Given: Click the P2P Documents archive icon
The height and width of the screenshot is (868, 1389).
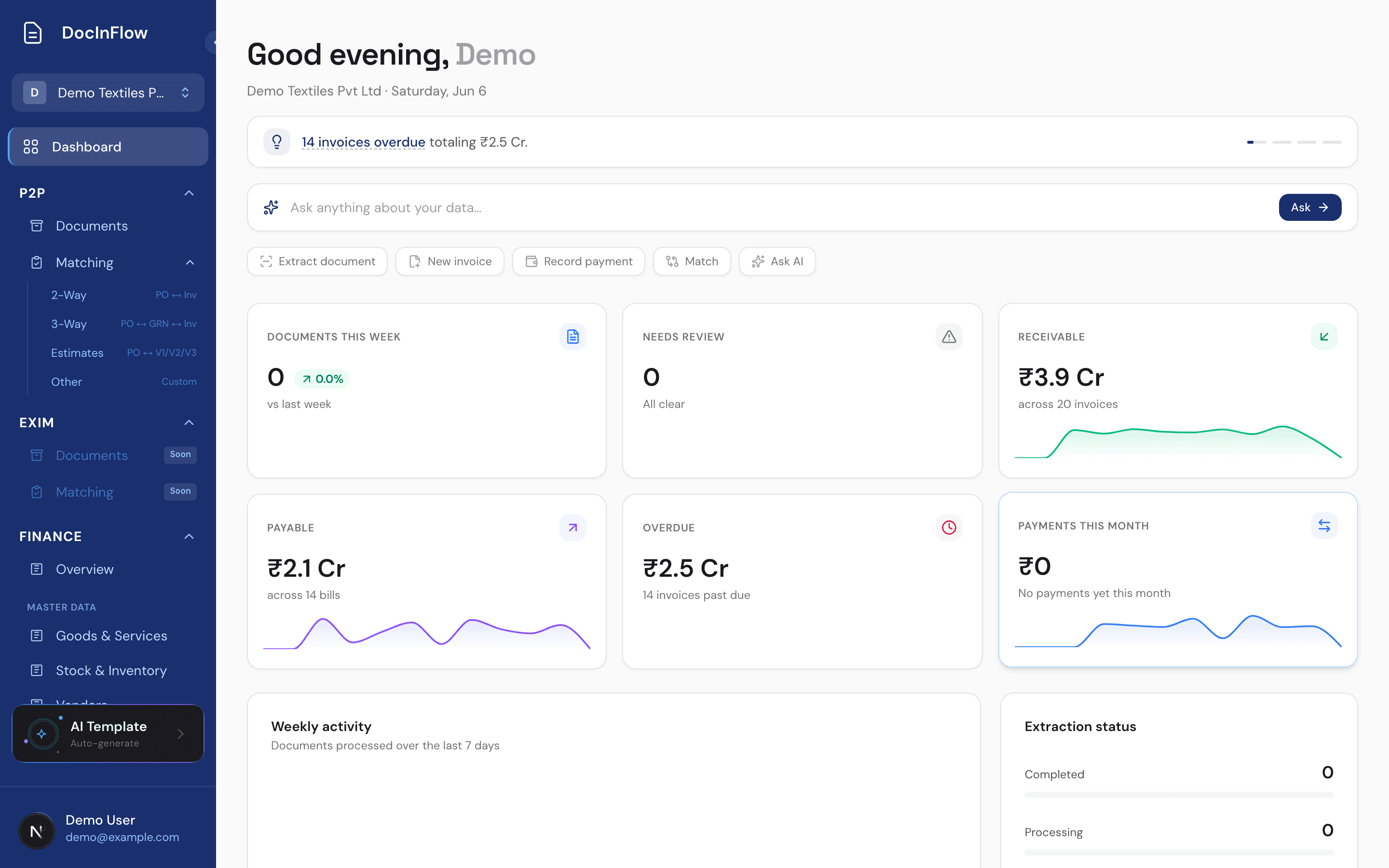Looking at the screenshot, I should click(37, 226).
